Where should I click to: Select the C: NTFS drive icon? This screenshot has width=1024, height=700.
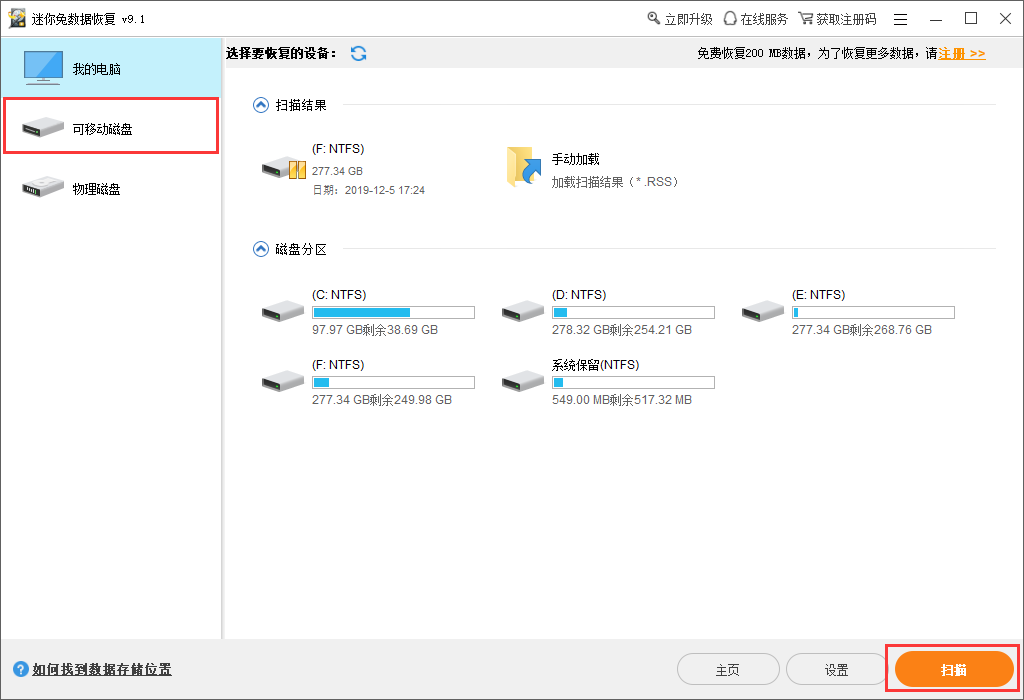(283, 310)
